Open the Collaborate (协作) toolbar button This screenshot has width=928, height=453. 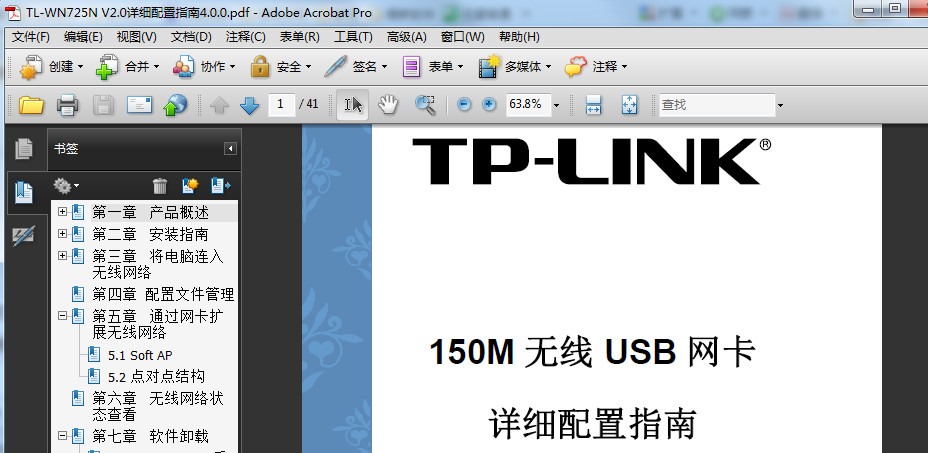point(204,67)
